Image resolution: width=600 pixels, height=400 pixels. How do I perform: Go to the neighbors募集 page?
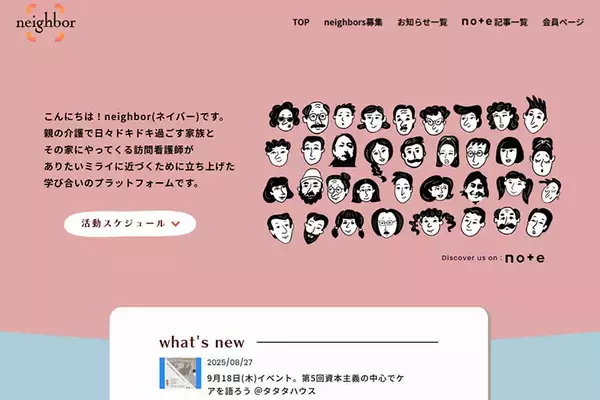[353, 22]
